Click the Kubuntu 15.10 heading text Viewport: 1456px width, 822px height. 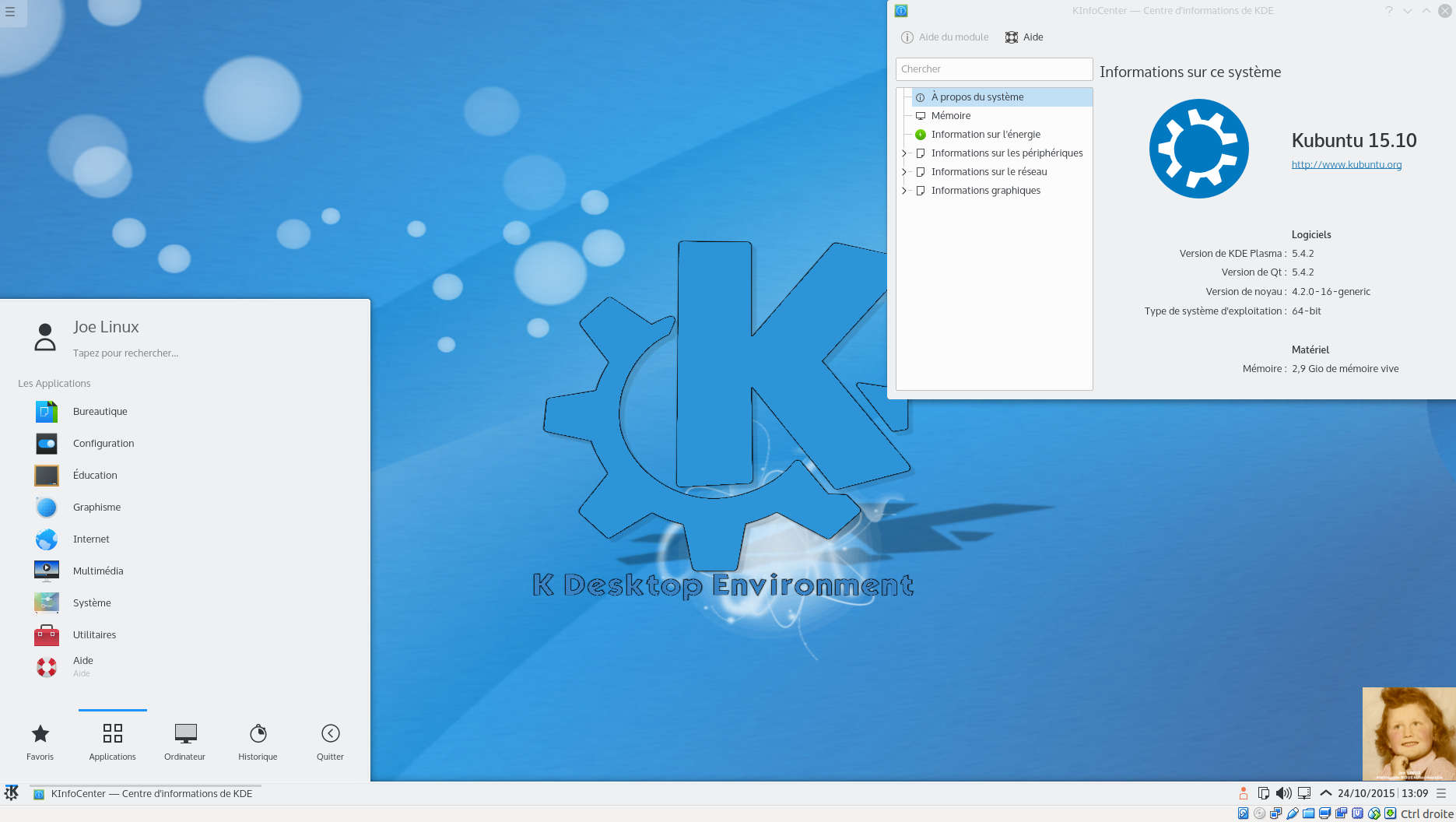pyautogui.click(x=1354, y=141)
